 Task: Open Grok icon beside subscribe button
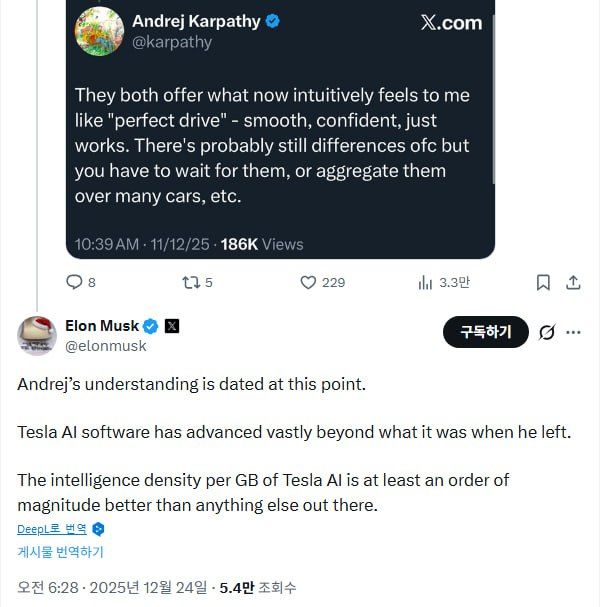547,333
